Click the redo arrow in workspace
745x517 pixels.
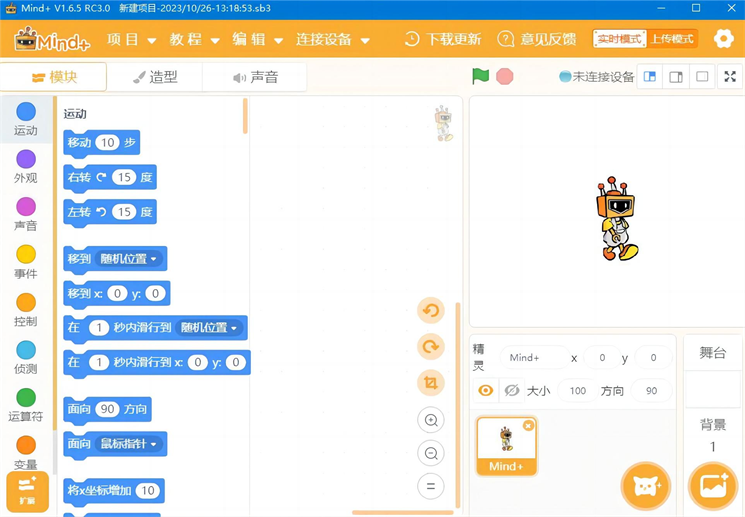click(x=431, y=347)
